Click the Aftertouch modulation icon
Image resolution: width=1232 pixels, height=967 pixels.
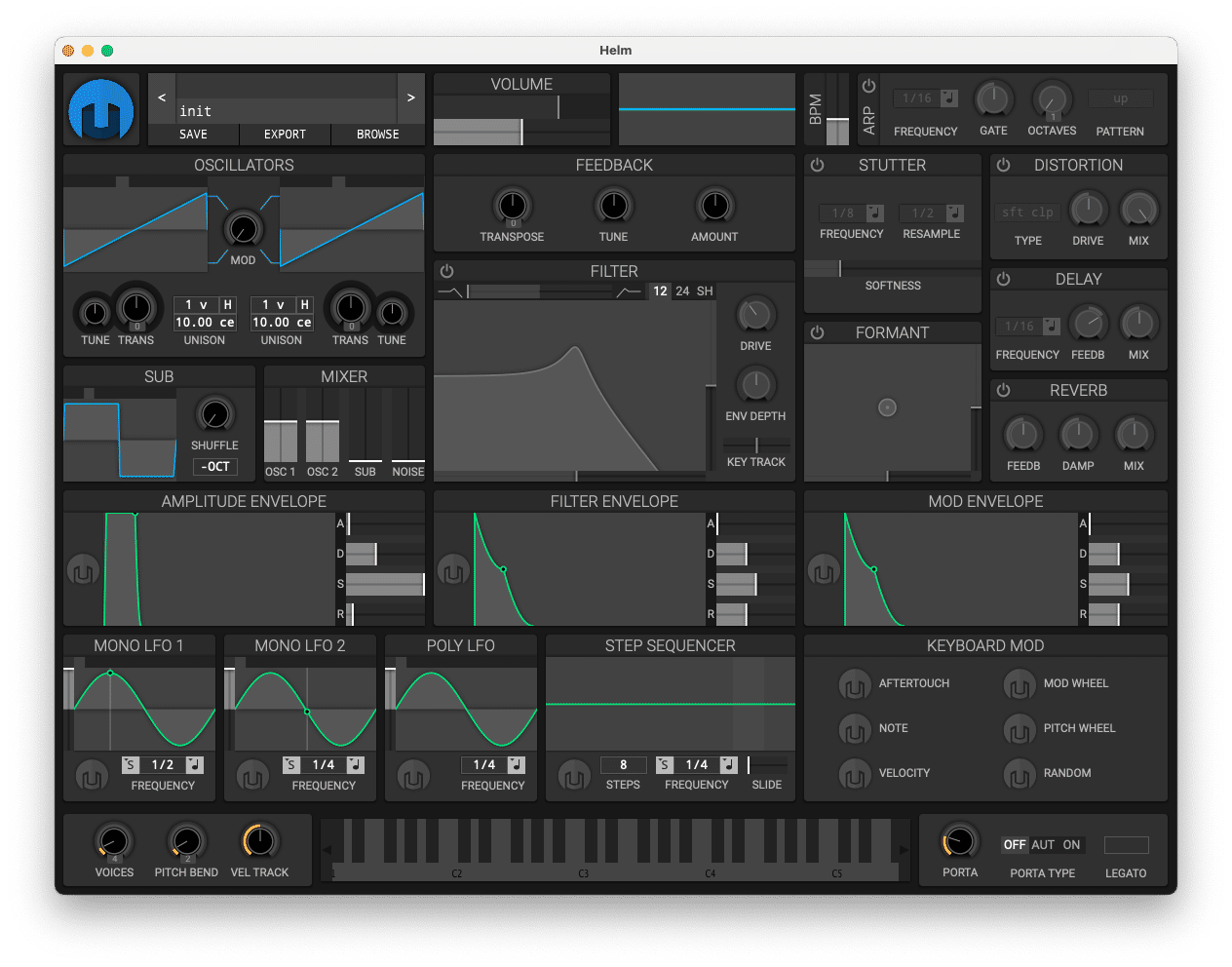[x=855, y=684]
